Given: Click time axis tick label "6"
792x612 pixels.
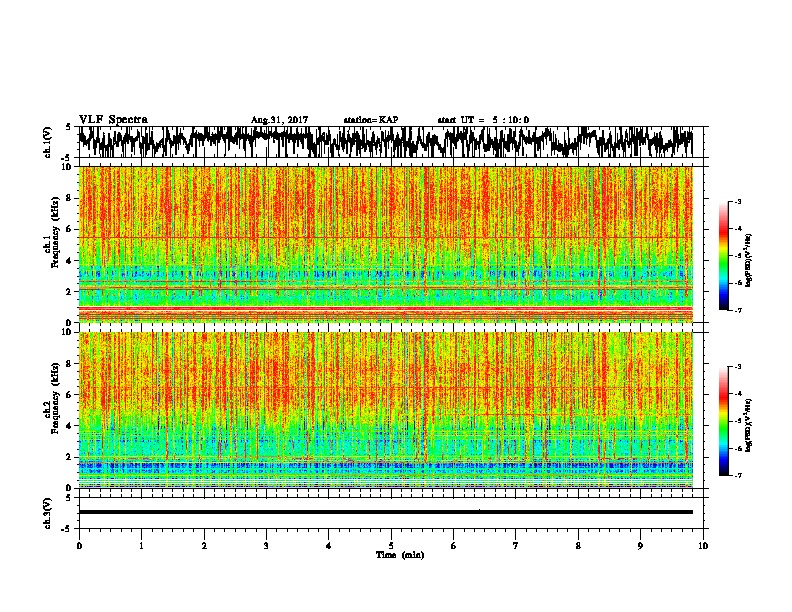Looking at the screenshot, I should pyautogui.click(x=454, y=546).
